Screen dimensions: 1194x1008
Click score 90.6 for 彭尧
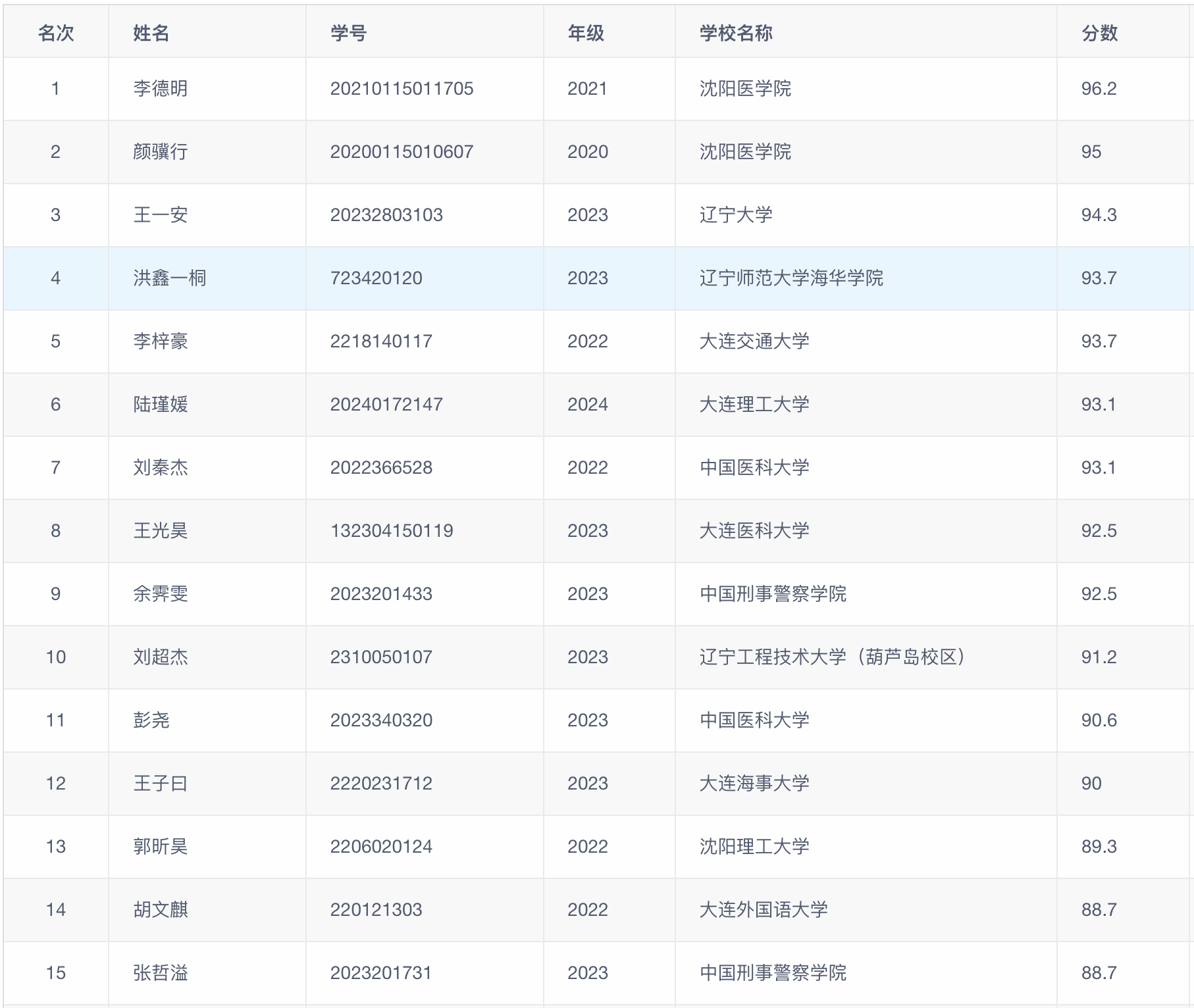[1099, 720]
